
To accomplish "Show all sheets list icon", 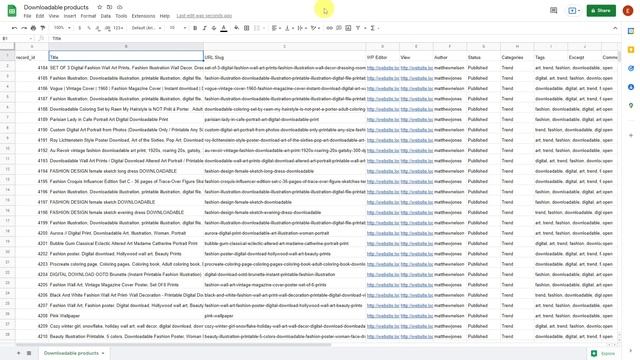I will (29, 353).
